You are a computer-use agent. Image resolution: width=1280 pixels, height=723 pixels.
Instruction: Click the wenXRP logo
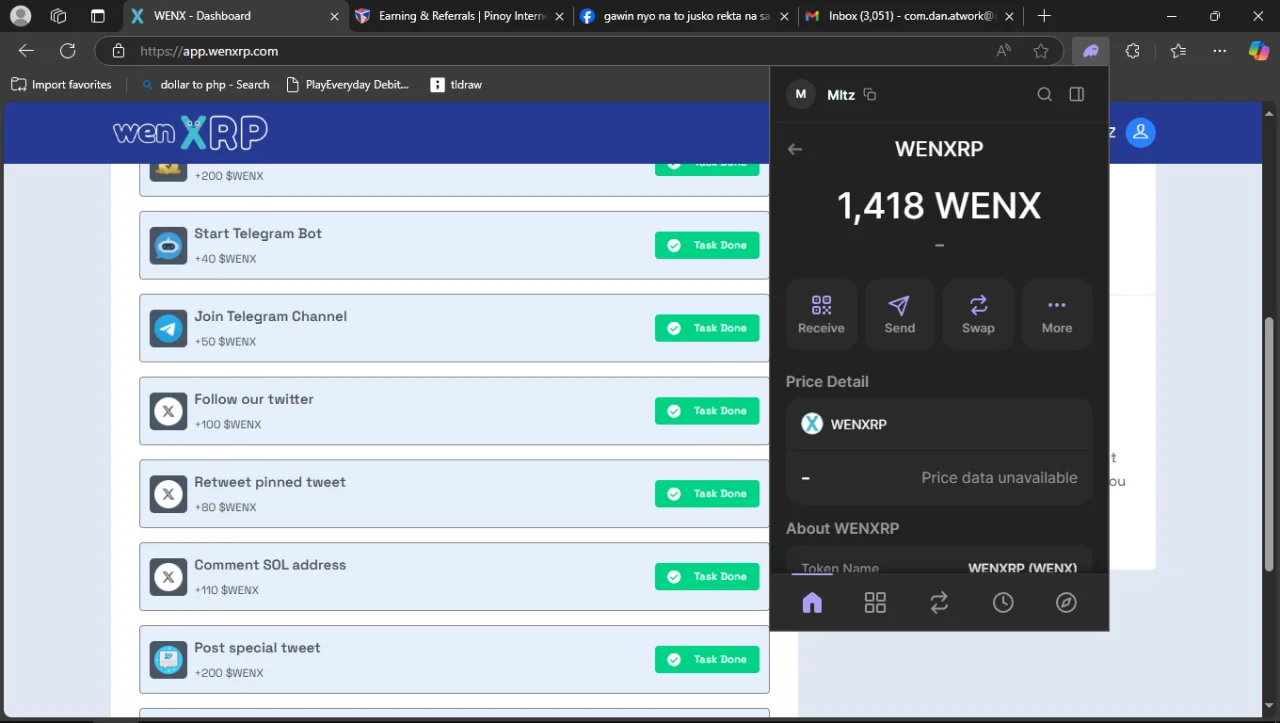point(190,132)
